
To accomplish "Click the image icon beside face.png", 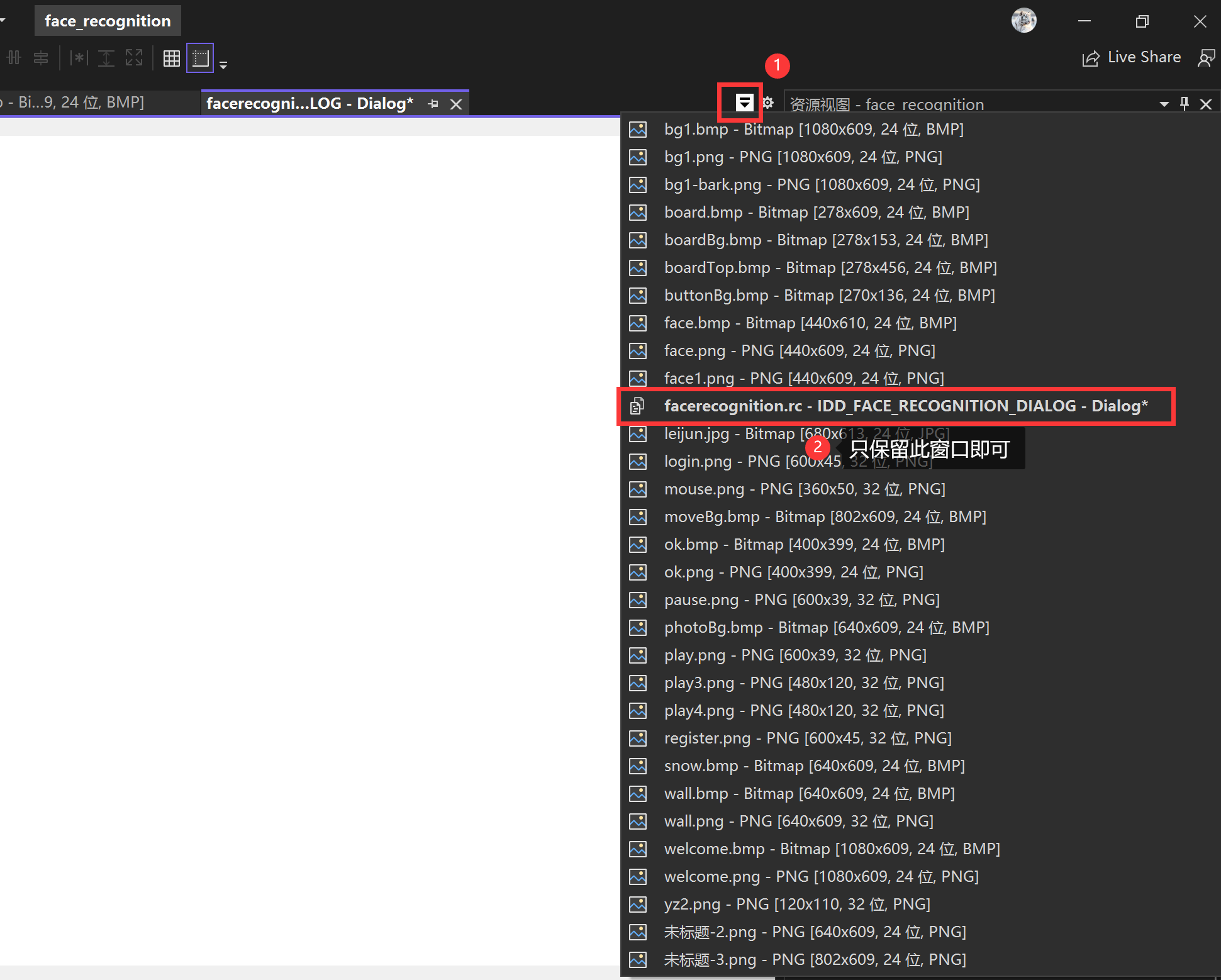I will click(638, 351).
